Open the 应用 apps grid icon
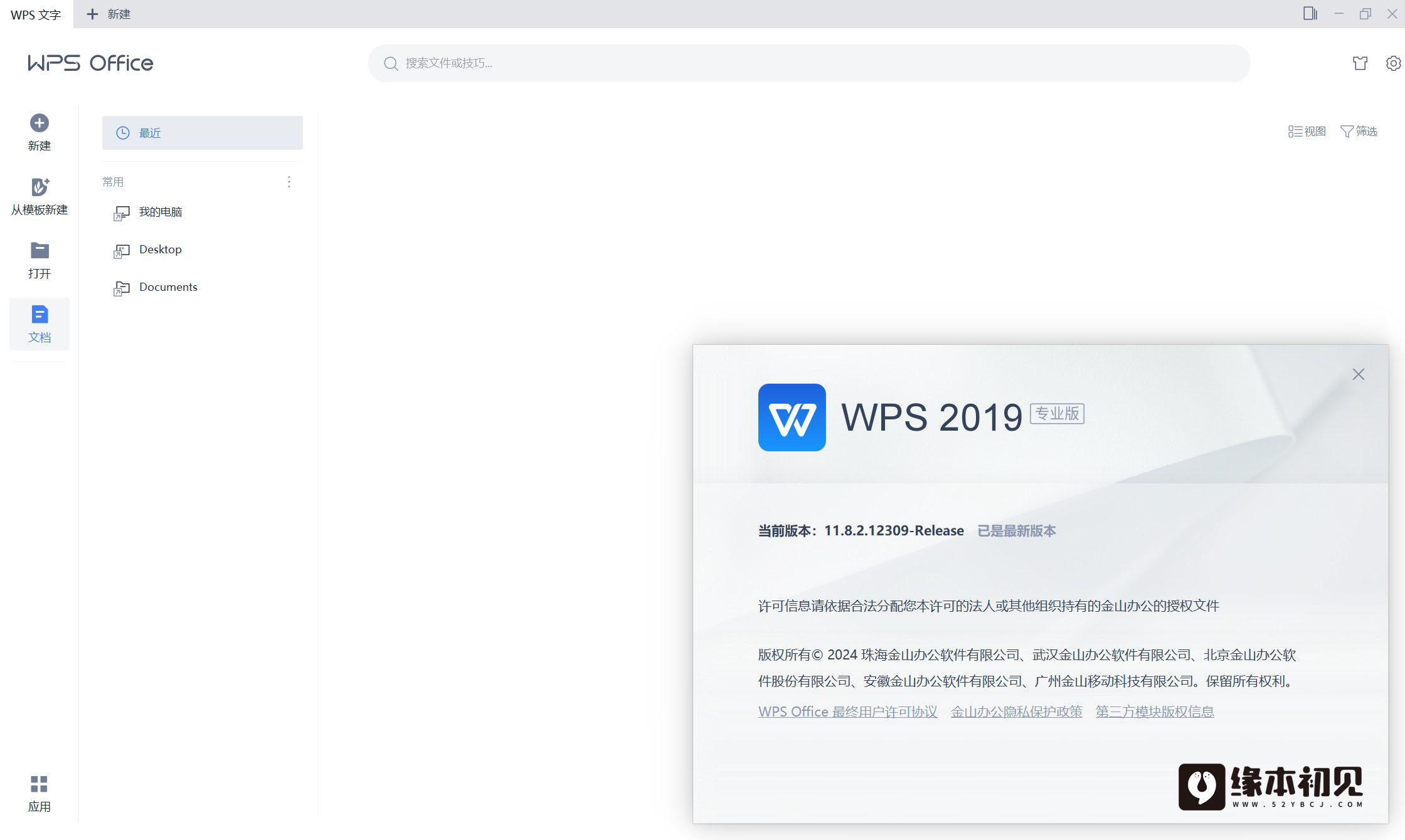Image resolution: width=1405 pixels, height=840 pixels. [39, 784]
